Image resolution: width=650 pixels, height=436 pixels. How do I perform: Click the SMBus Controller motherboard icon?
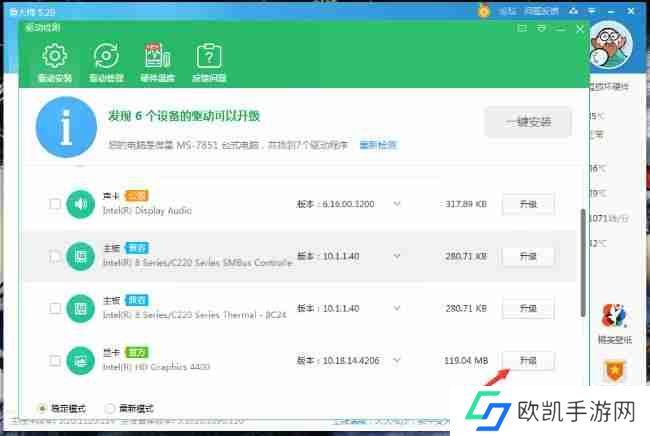pos(80,256)
